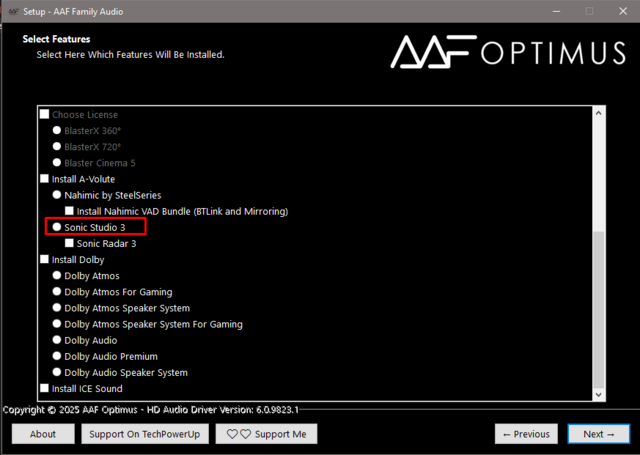This screenshot has height=455, width=640.
Task: Enable Sonic Radar 3 checkbox
Action: click(69, 244)
